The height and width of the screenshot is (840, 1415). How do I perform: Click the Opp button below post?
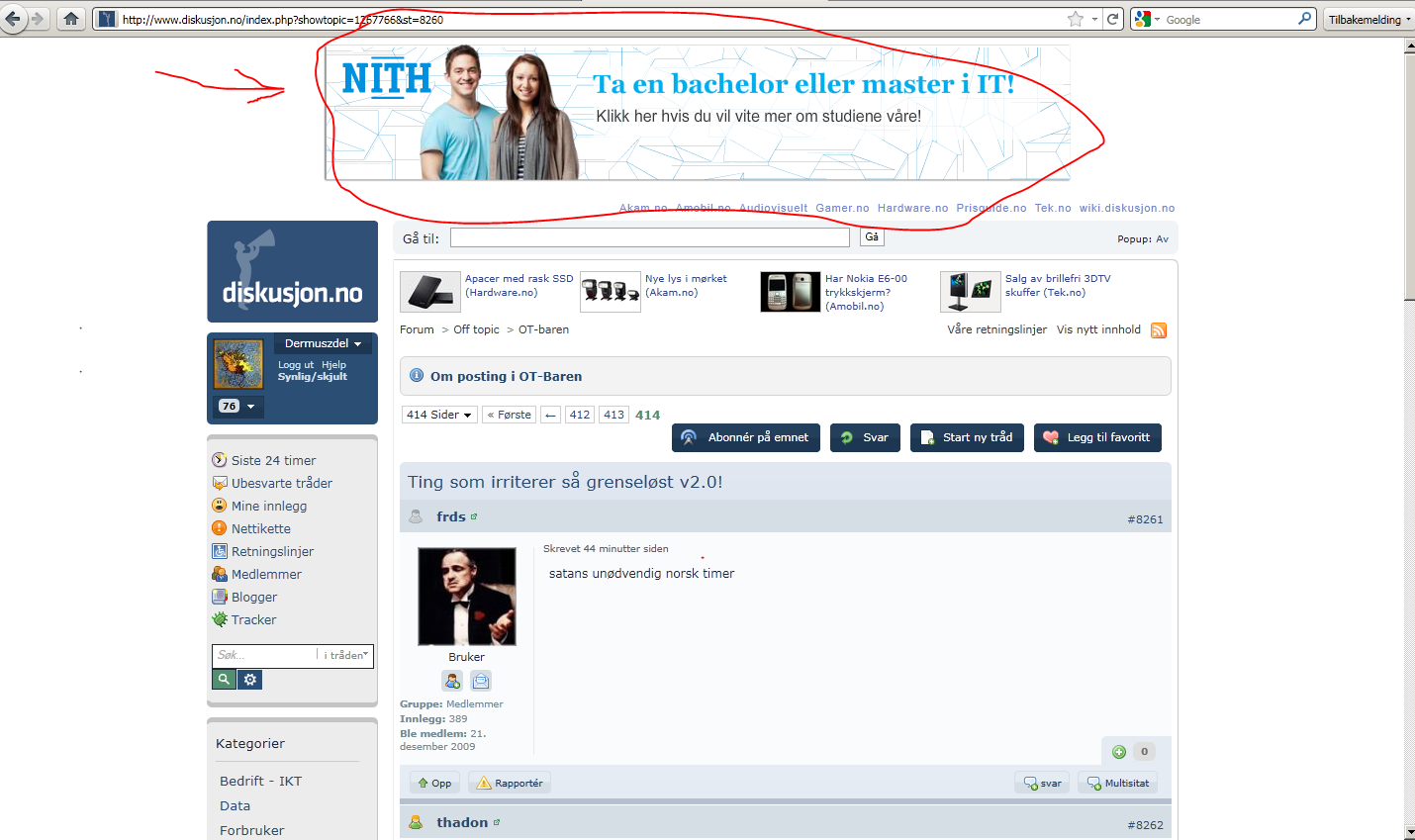pos(434,783)
